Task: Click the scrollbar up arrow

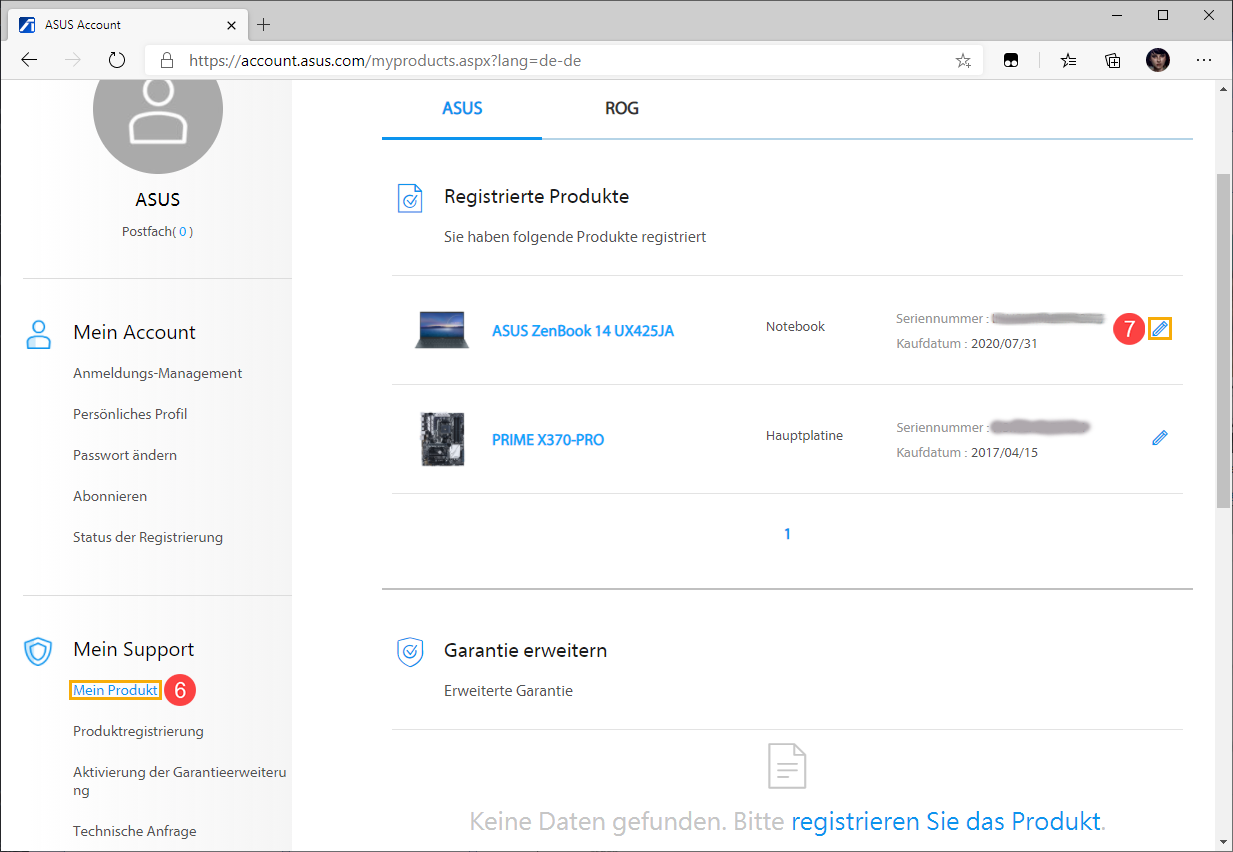Action: click(x=1223, y=89)
